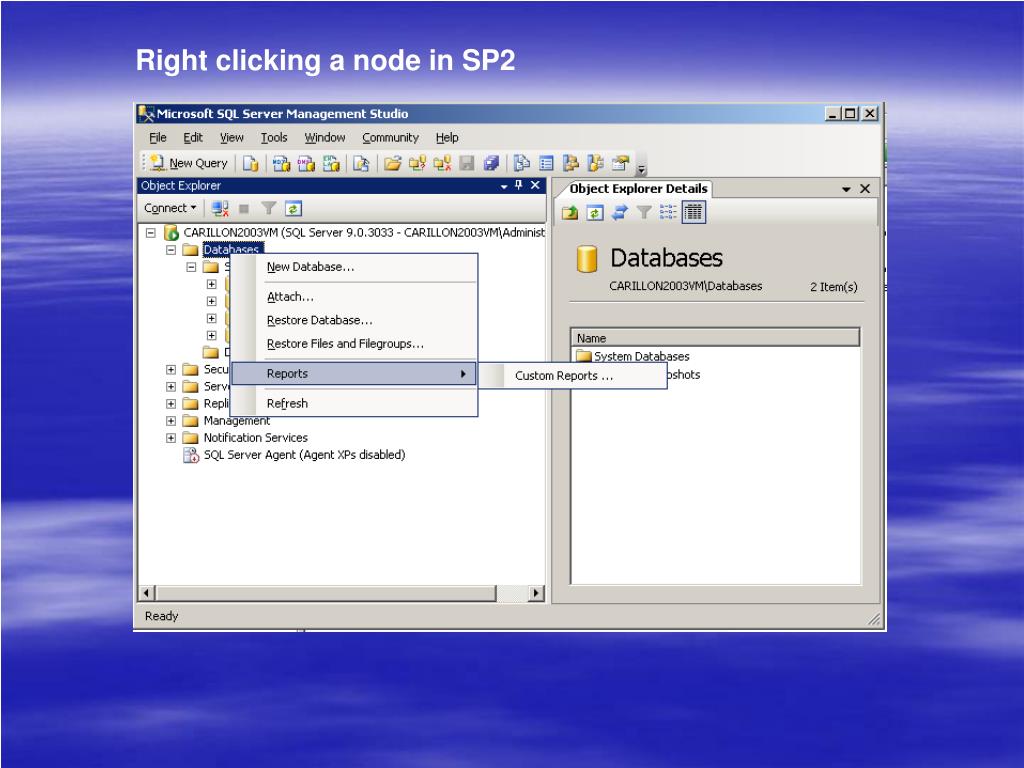Click the Stop icon in Object Explorer

point(244,209)
